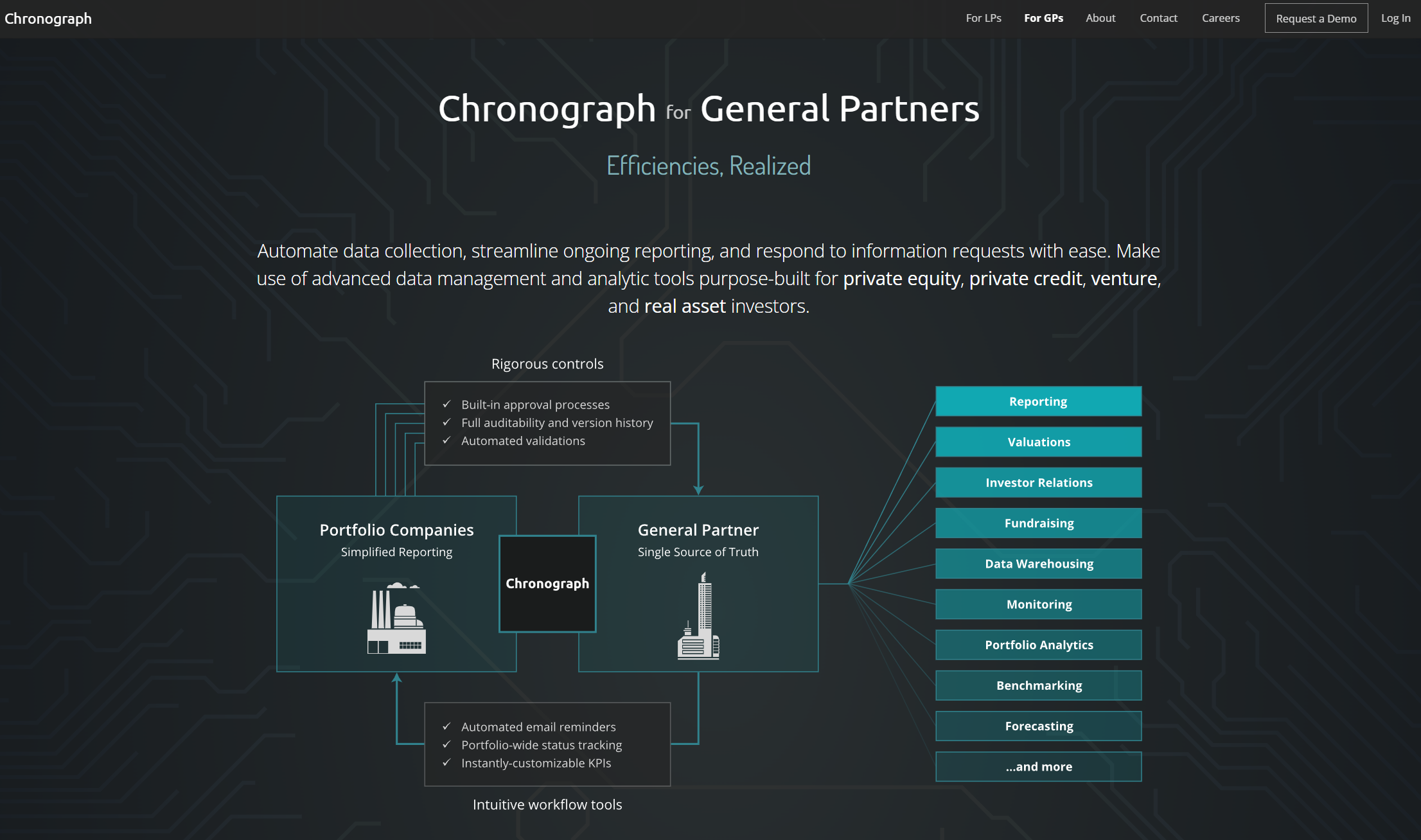This screenshot has height=840, width=1421.
Task: Select the Reporting feature box
Action: (x=1038, y=401)
